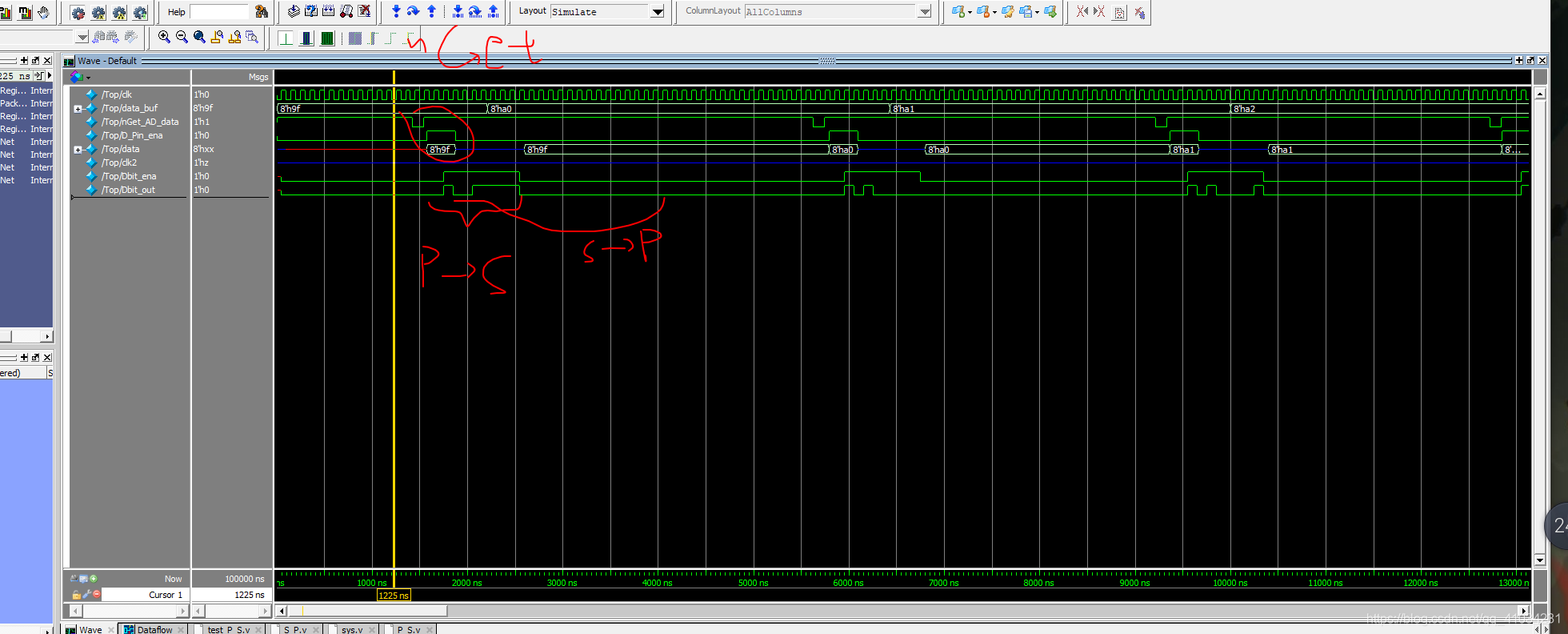Click the binoculars search icon beside Help
Screen dimensions: 1568x634
coord(262,12)
